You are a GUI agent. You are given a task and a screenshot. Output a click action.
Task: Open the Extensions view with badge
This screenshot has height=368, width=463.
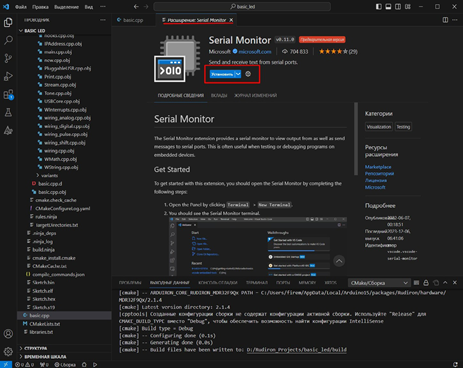coord(8,95)
